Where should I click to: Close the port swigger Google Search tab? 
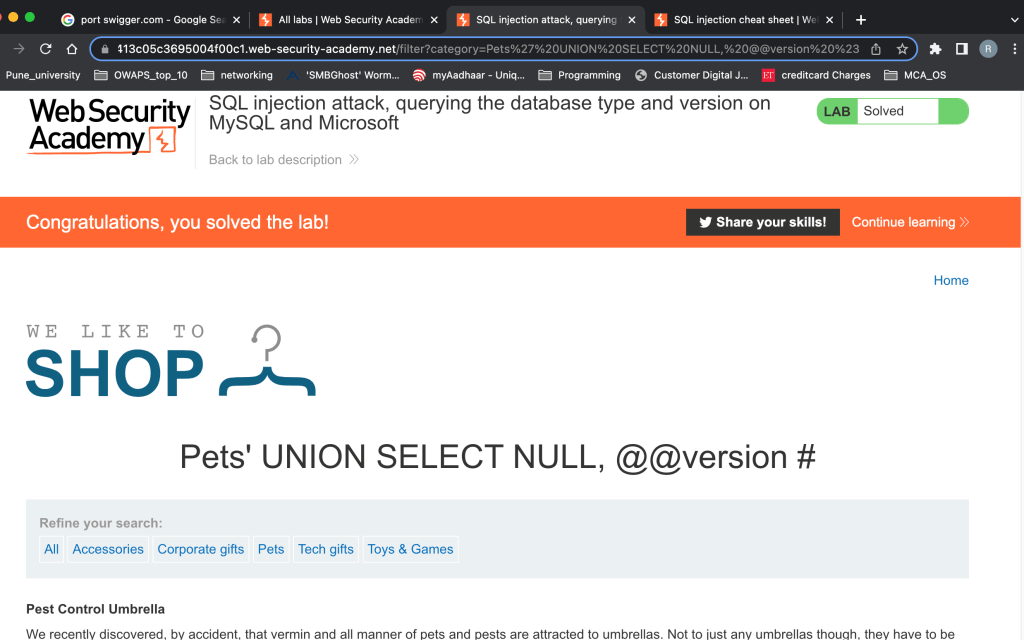[x=236, y=19]
